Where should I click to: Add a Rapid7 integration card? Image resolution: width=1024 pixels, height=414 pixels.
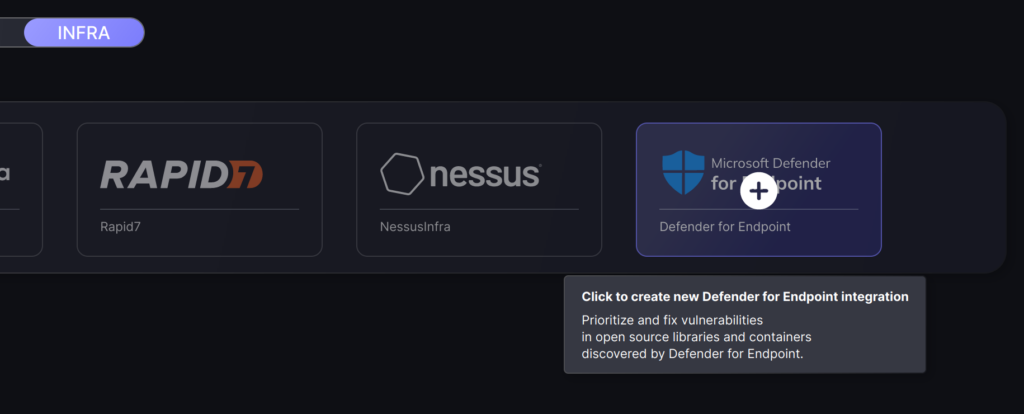(199, 189)
